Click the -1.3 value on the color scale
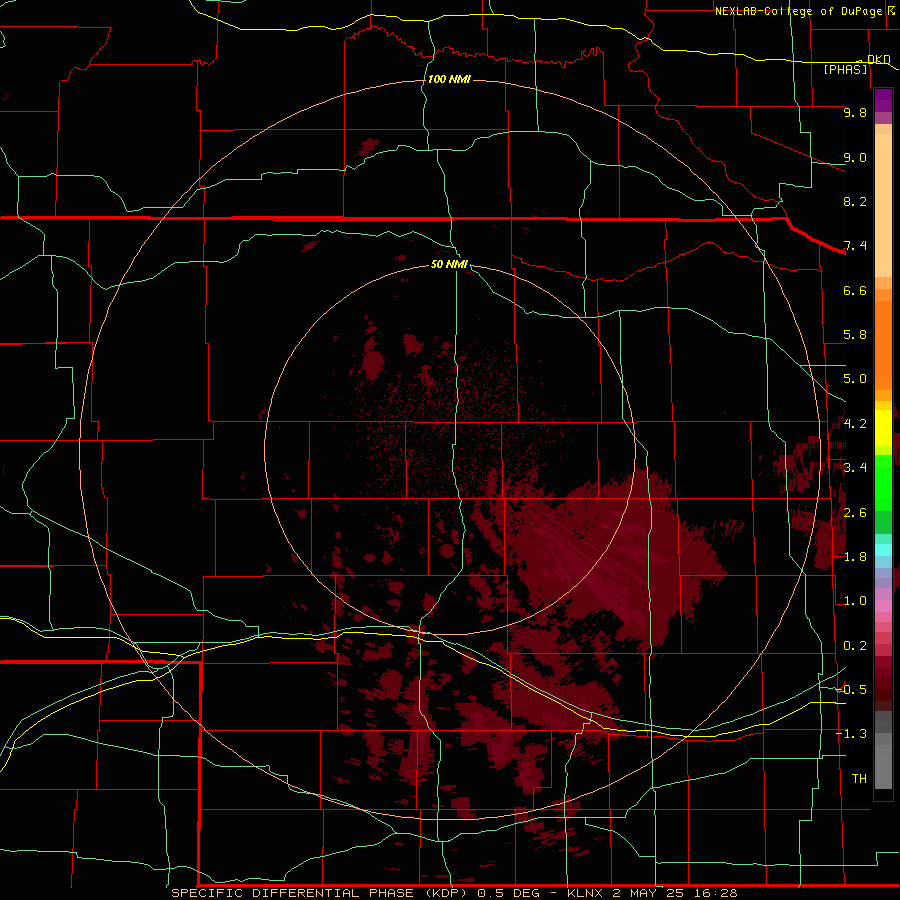 (851, 735)
